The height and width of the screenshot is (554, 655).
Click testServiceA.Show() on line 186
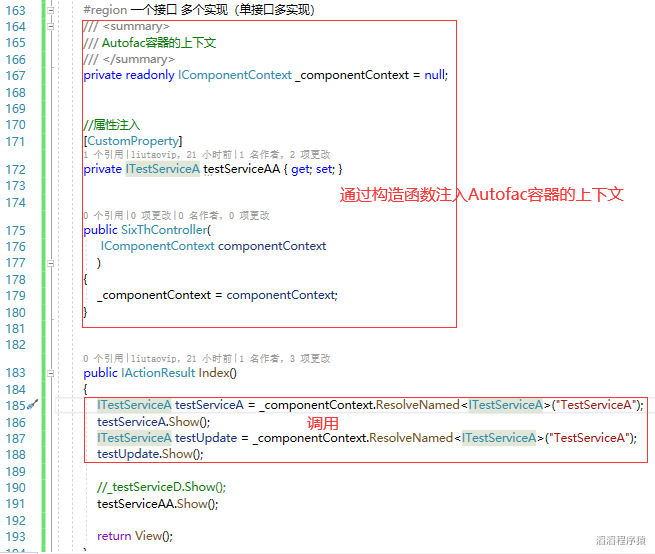[153, 422]
